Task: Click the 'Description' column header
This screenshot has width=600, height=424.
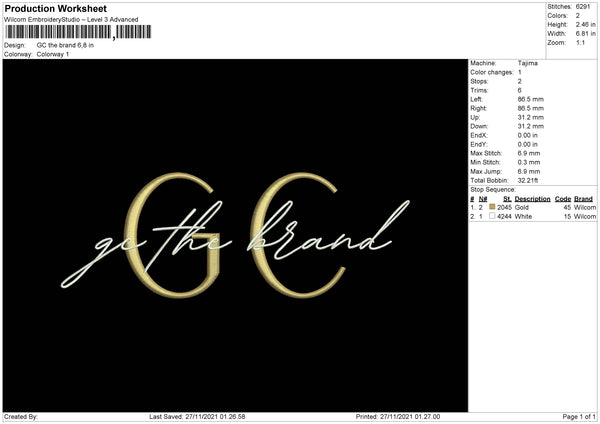Action: [x=532, y=199]
